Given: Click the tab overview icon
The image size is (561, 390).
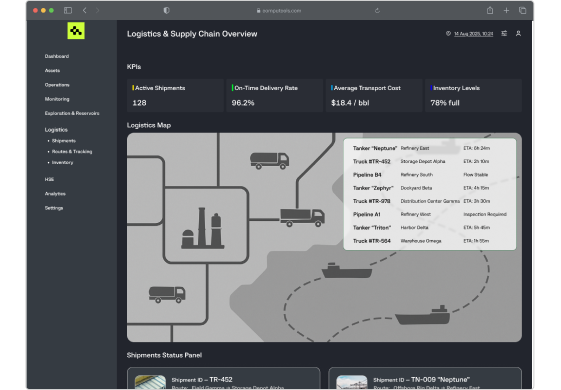Looking at the screenshot, I should [x=522, y=10].
